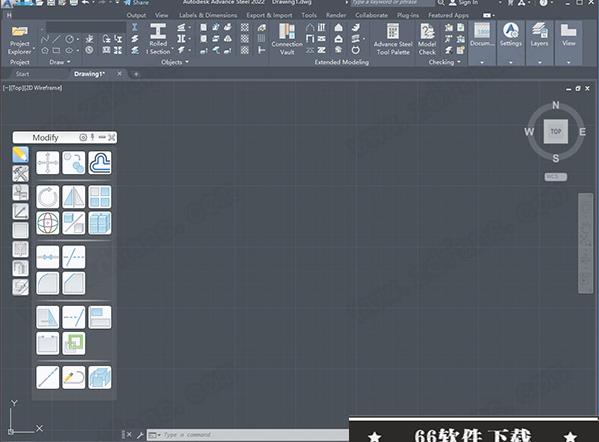This screenshot has width=599, height=442.
Task: Expand the View panel arrow
Action: pyautogui.click(x=568, y=62)
